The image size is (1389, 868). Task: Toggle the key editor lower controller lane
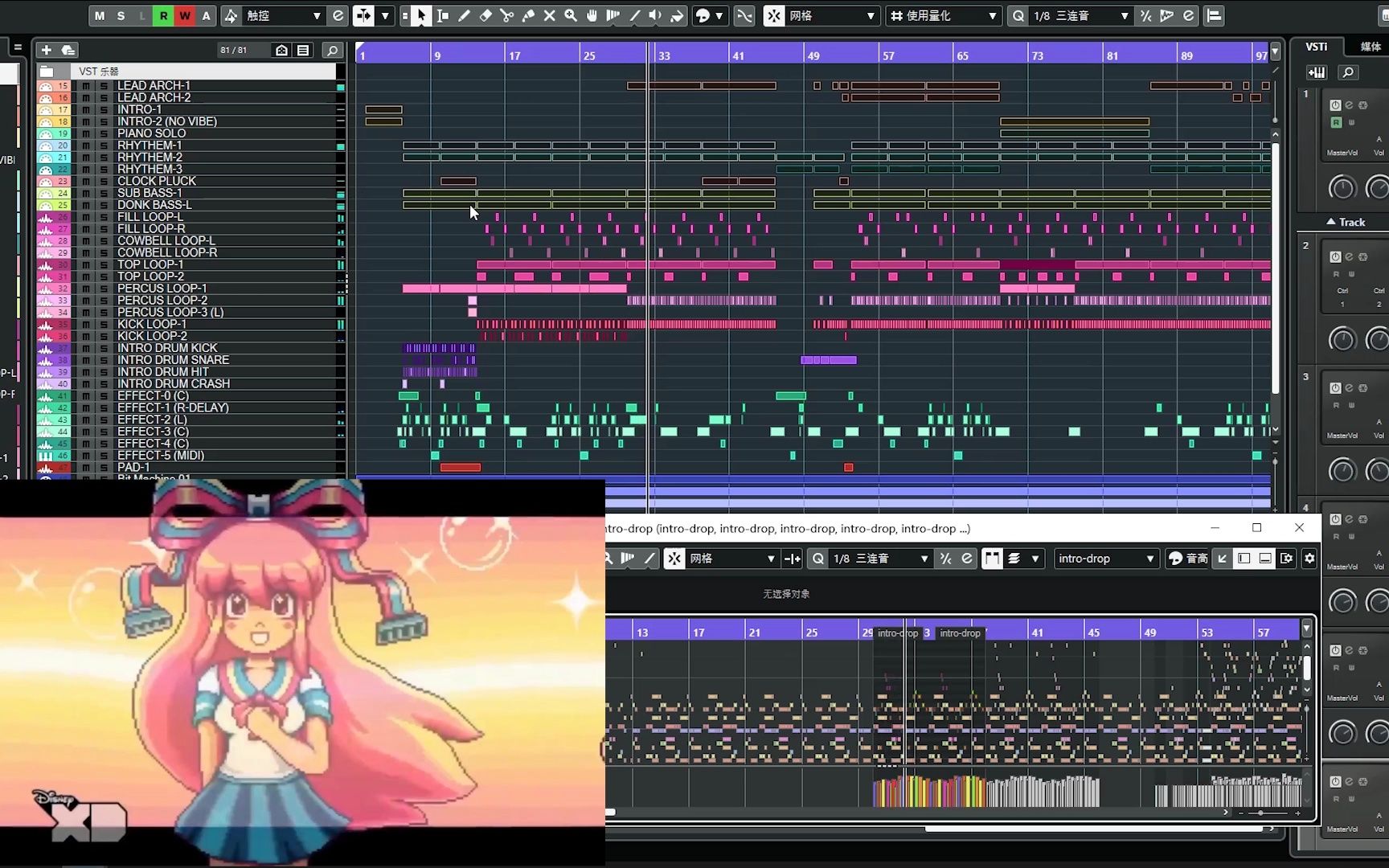[x=1265, y=558]
